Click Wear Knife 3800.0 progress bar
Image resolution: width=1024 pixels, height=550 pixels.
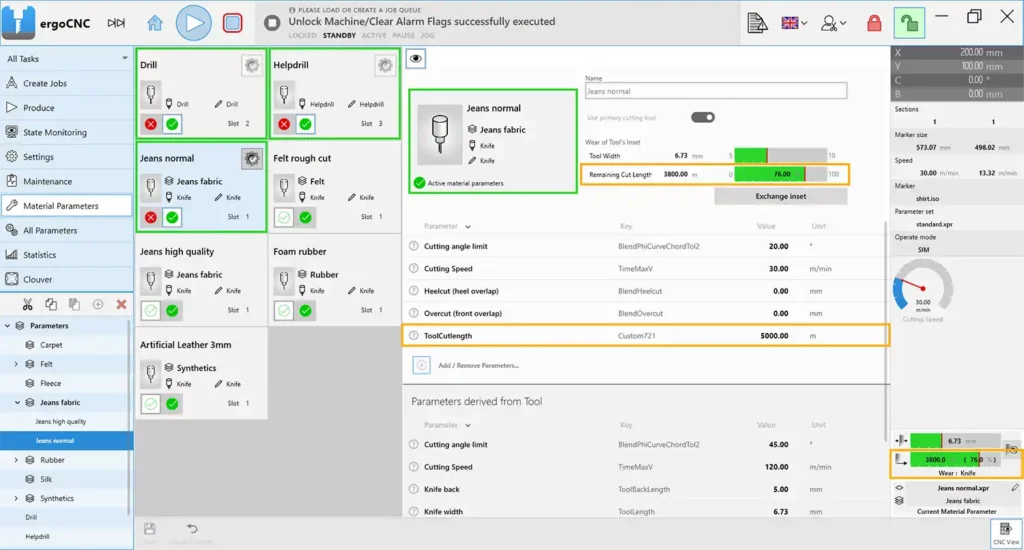pyautogui.click(x=953, y=460)
